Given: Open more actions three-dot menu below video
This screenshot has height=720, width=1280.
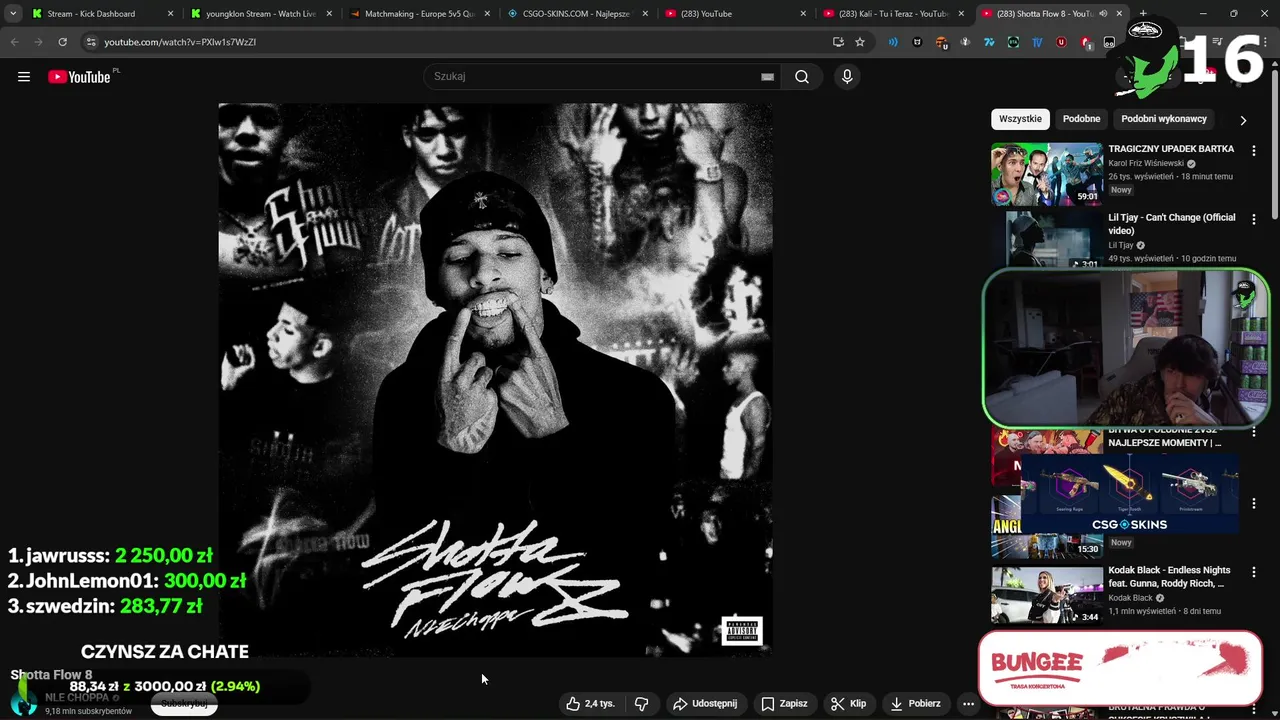Looking at the screenshot, I should 968,704.
